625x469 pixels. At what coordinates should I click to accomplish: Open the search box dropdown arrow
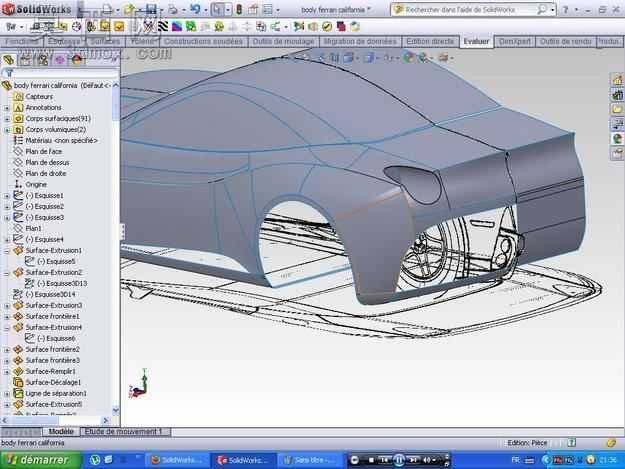coord(553,10)
